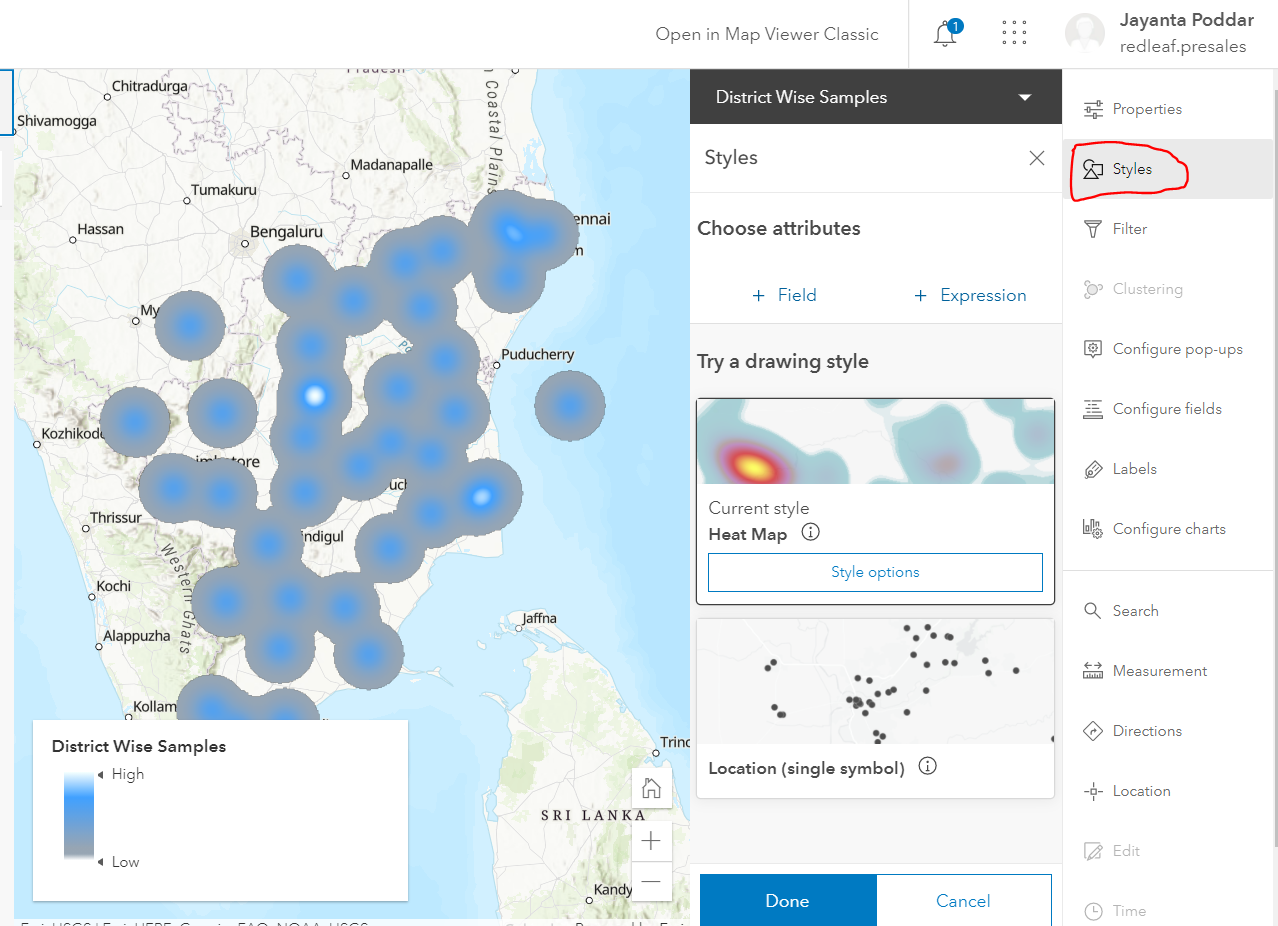Switch to Map Viewer Classic
The image size is (1278, 926).
click(766, 34)
